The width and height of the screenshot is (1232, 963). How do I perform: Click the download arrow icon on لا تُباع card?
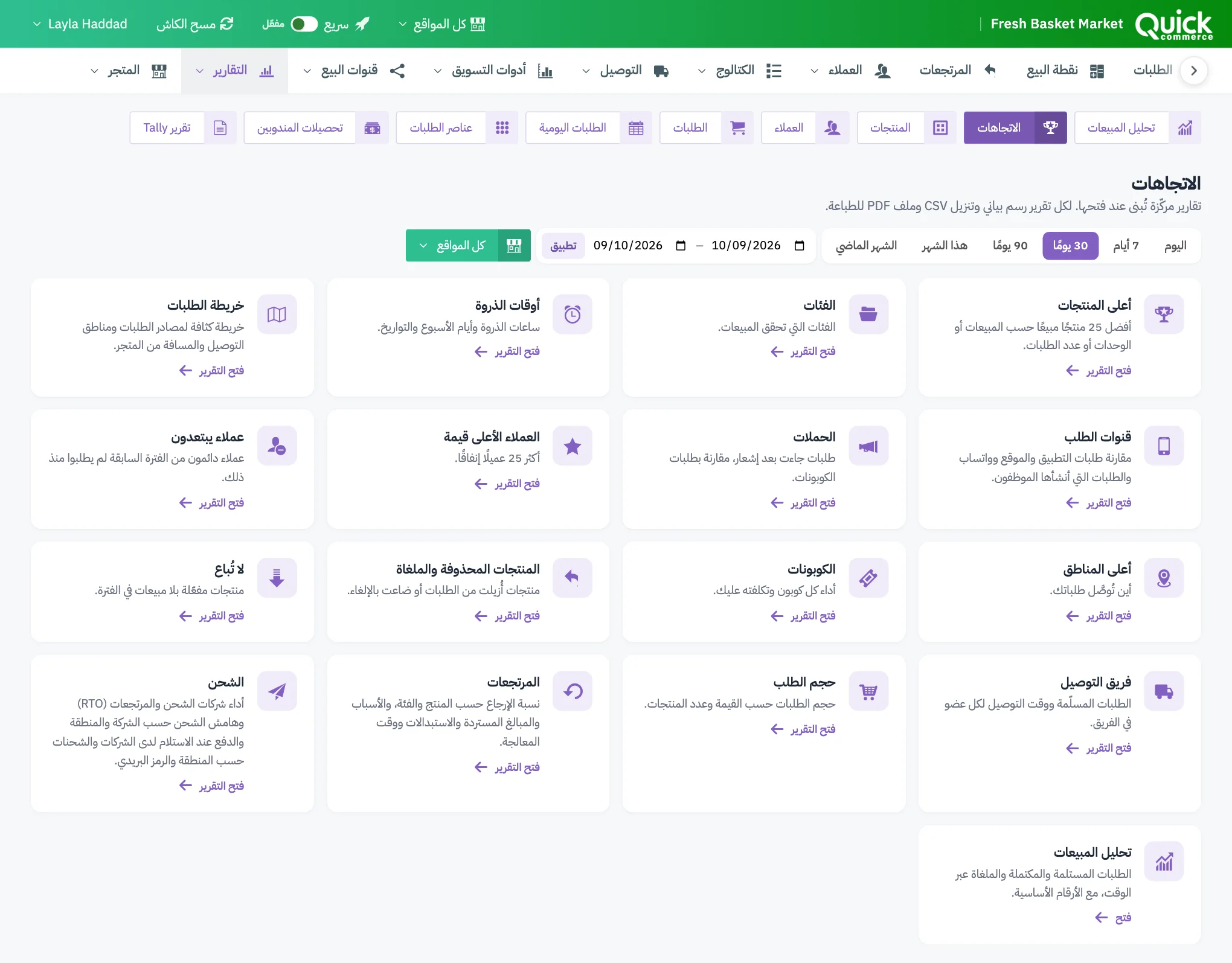[277, 578]
